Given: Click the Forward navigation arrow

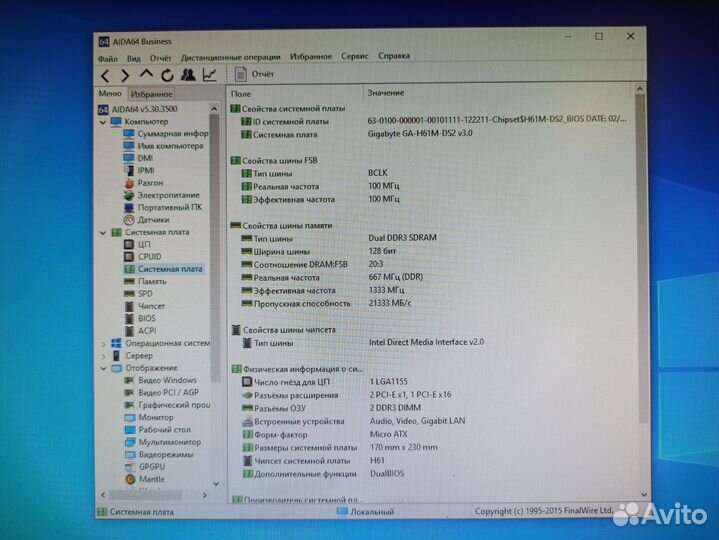Looking at the screenshot, I should coord(125,76).
